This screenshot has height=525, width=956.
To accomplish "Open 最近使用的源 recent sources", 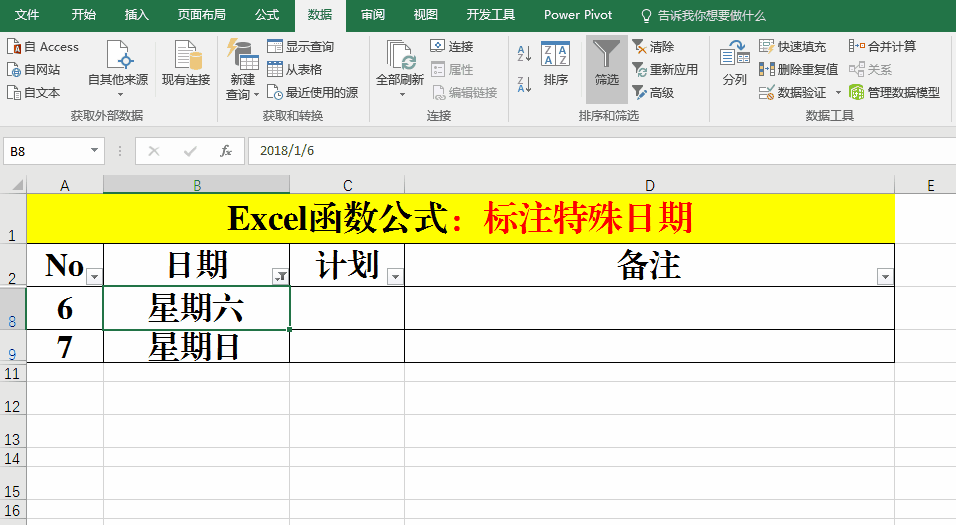I will (313, 93).
